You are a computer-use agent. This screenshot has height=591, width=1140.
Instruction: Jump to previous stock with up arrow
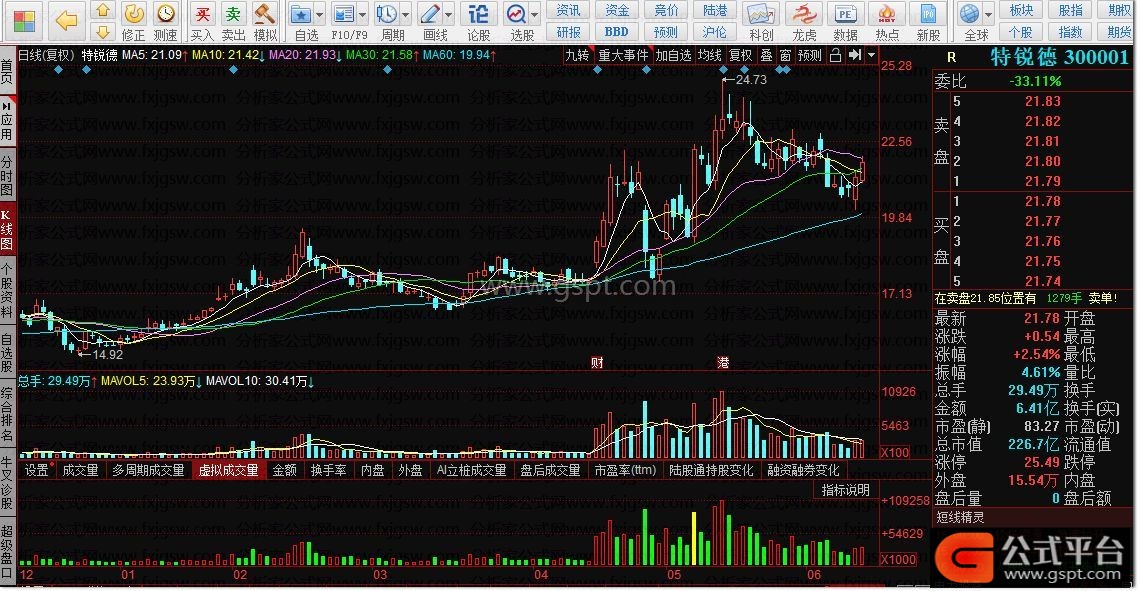tap(103, 10)
